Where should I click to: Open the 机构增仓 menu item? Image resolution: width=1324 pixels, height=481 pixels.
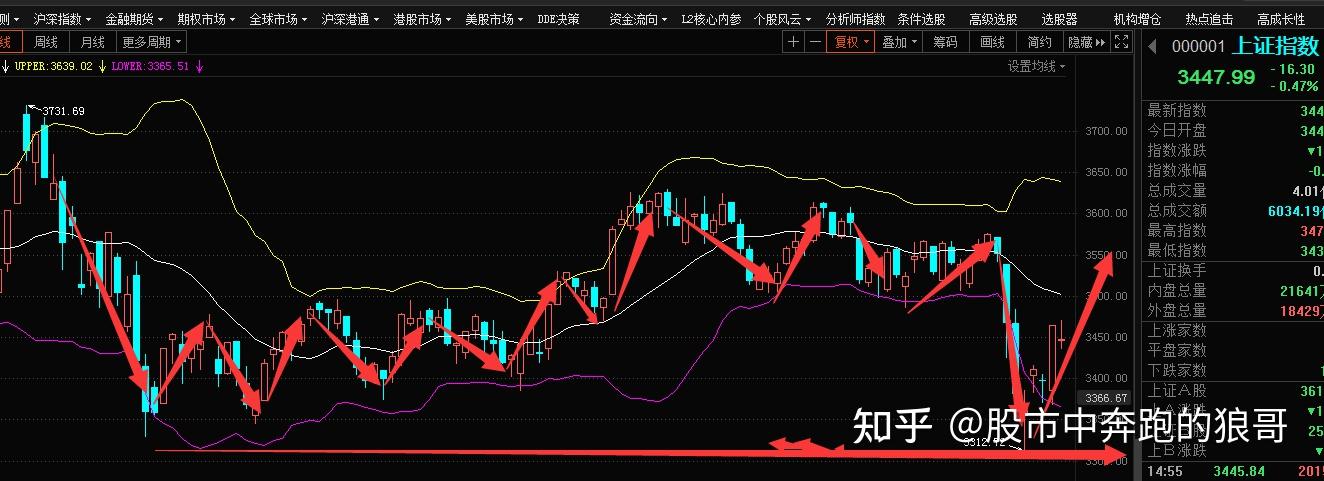point(1137,19)
